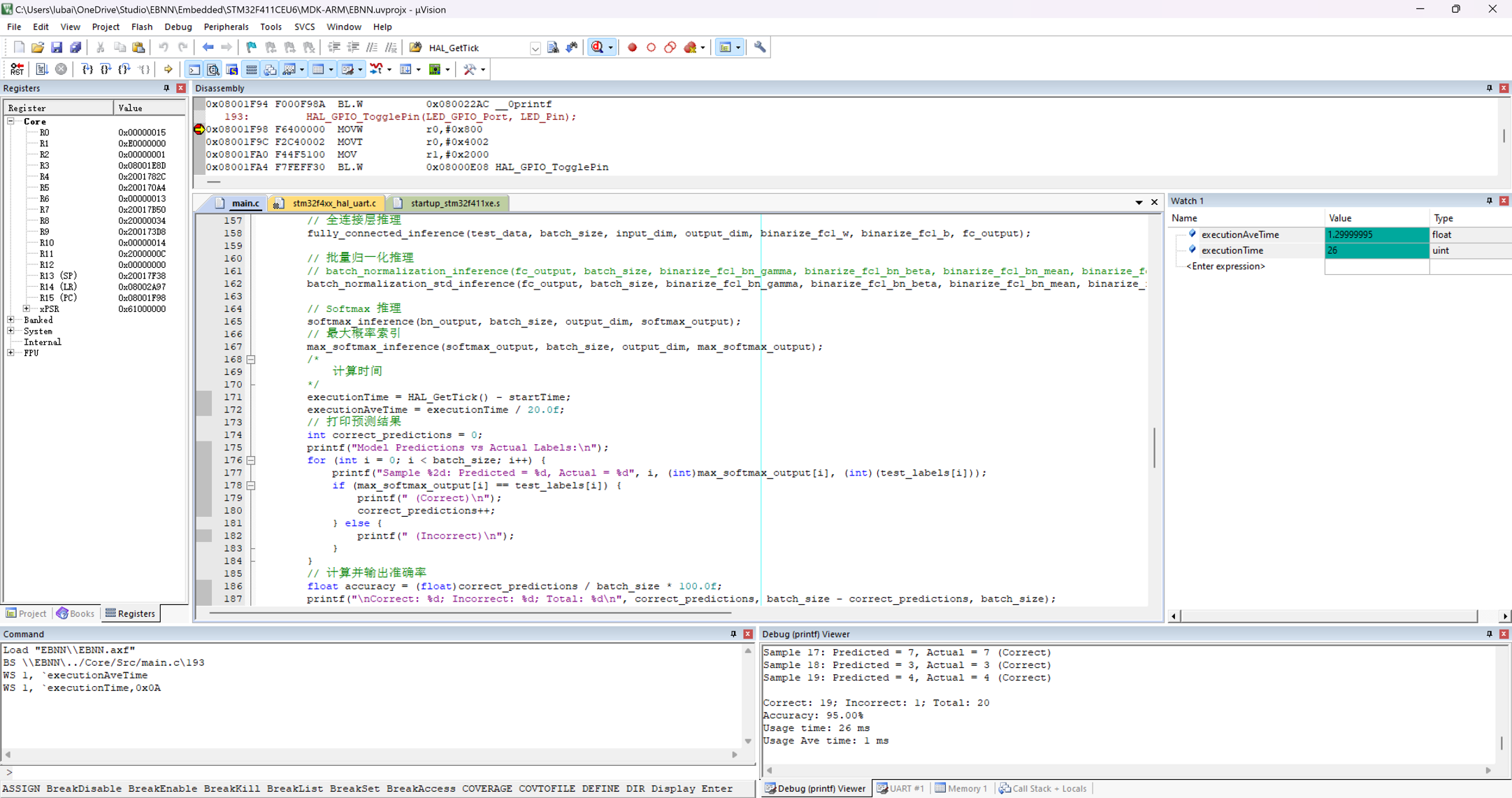
Task: Open the Flash menu
Action: click(141, 27)
